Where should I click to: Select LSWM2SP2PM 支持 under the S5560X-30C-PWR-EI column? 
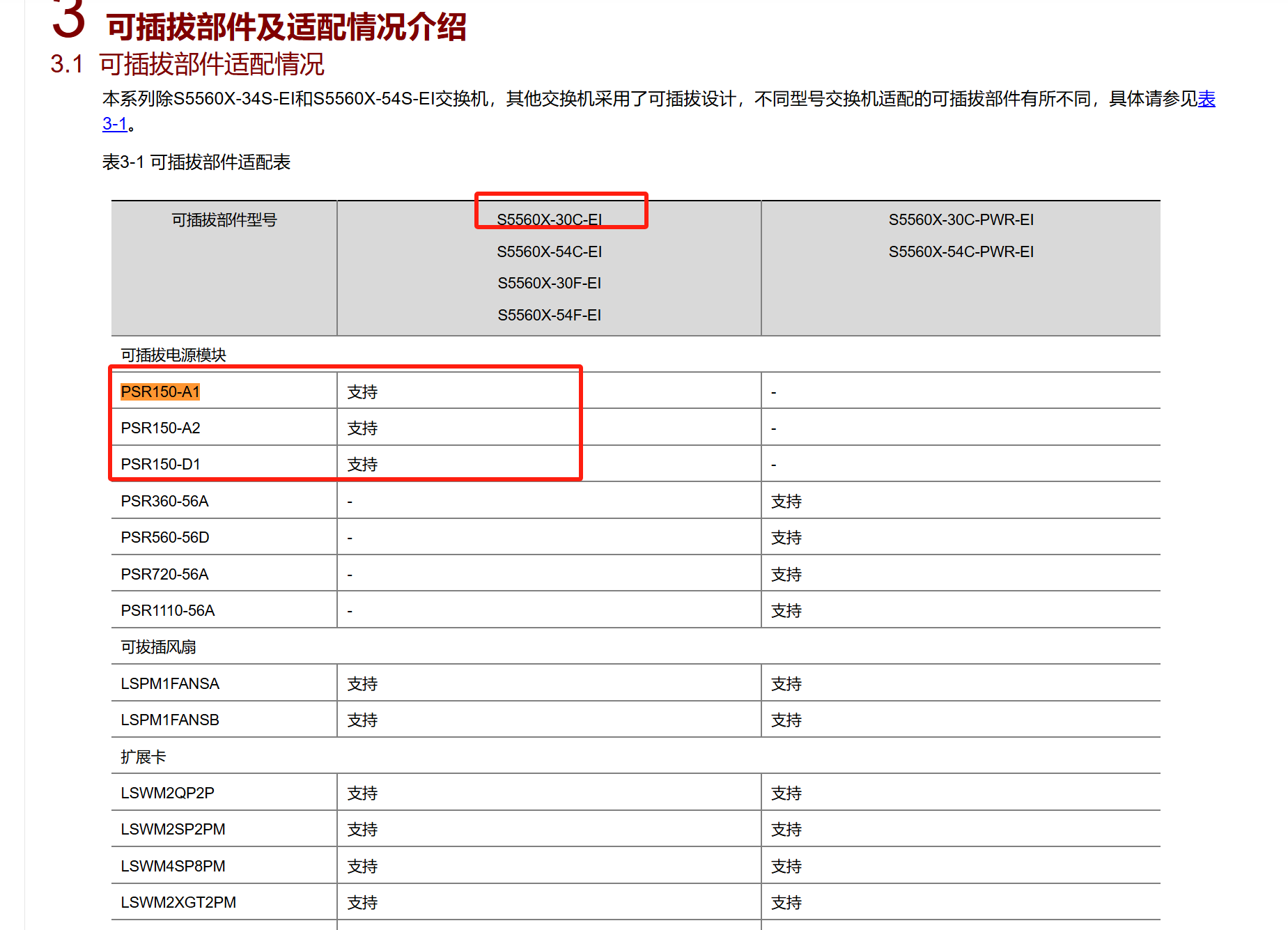tap(786, 830)
